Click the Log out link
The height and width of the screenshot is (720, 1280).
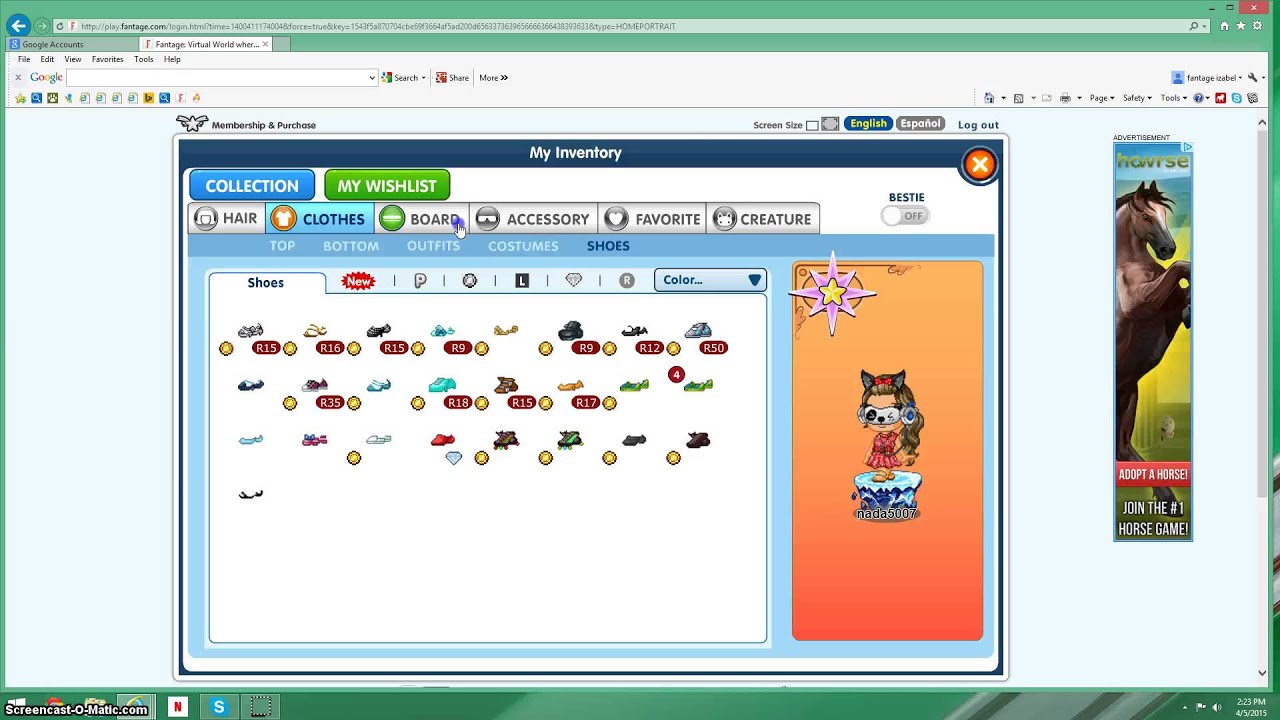tap(978, 125)
